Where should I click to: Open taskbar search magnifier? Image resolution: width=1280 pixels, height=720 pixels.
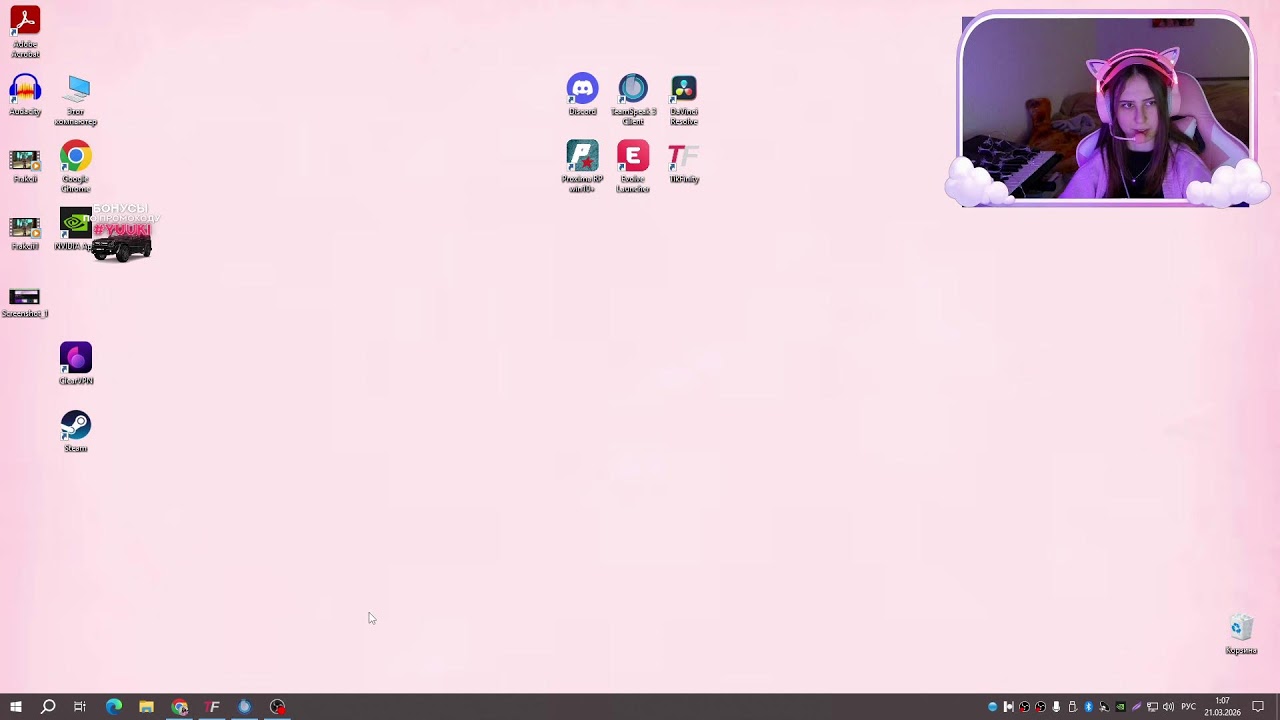point(48,707)
